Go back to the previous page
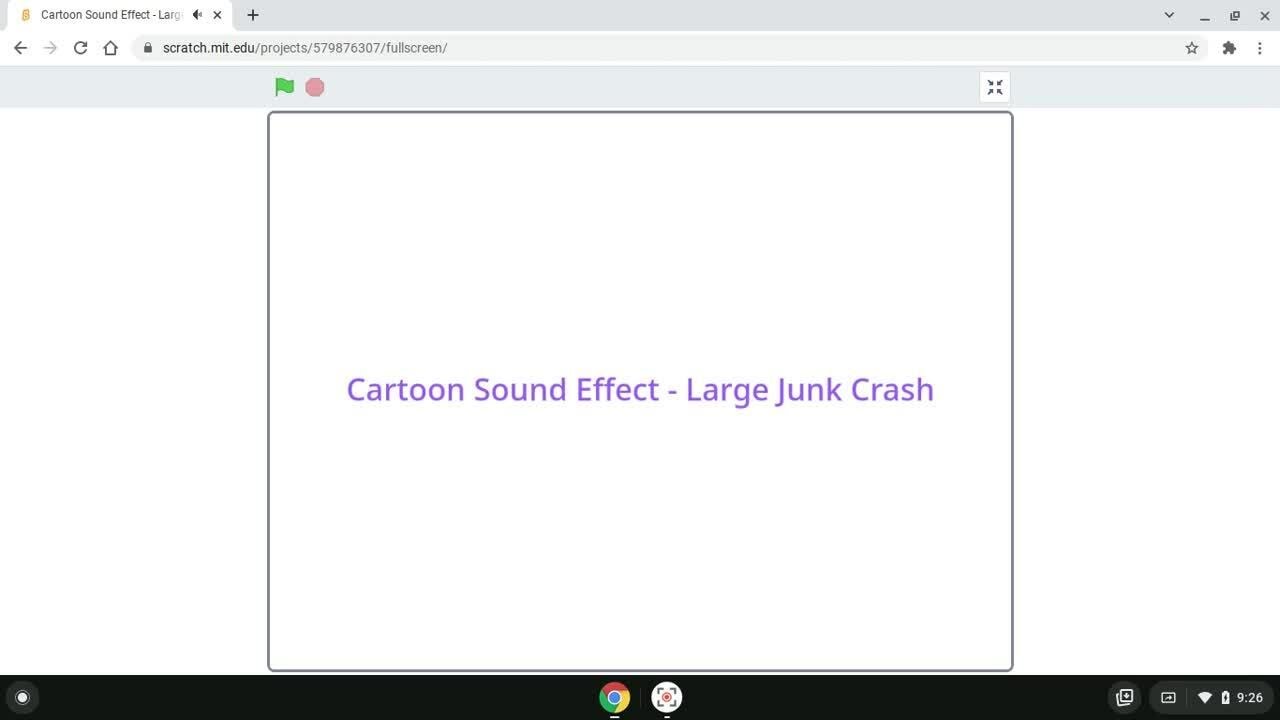This screenshot has width=1280, height=720. [x=20, y=48]
